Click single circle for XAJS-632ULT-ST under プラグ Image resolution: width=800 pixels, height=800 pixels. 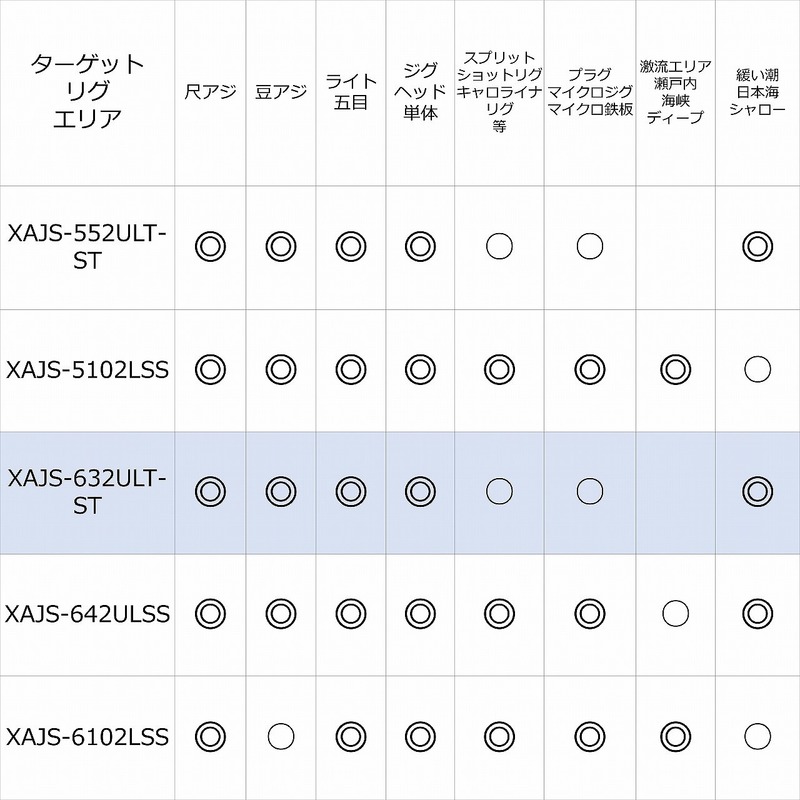tap(591, 490)
